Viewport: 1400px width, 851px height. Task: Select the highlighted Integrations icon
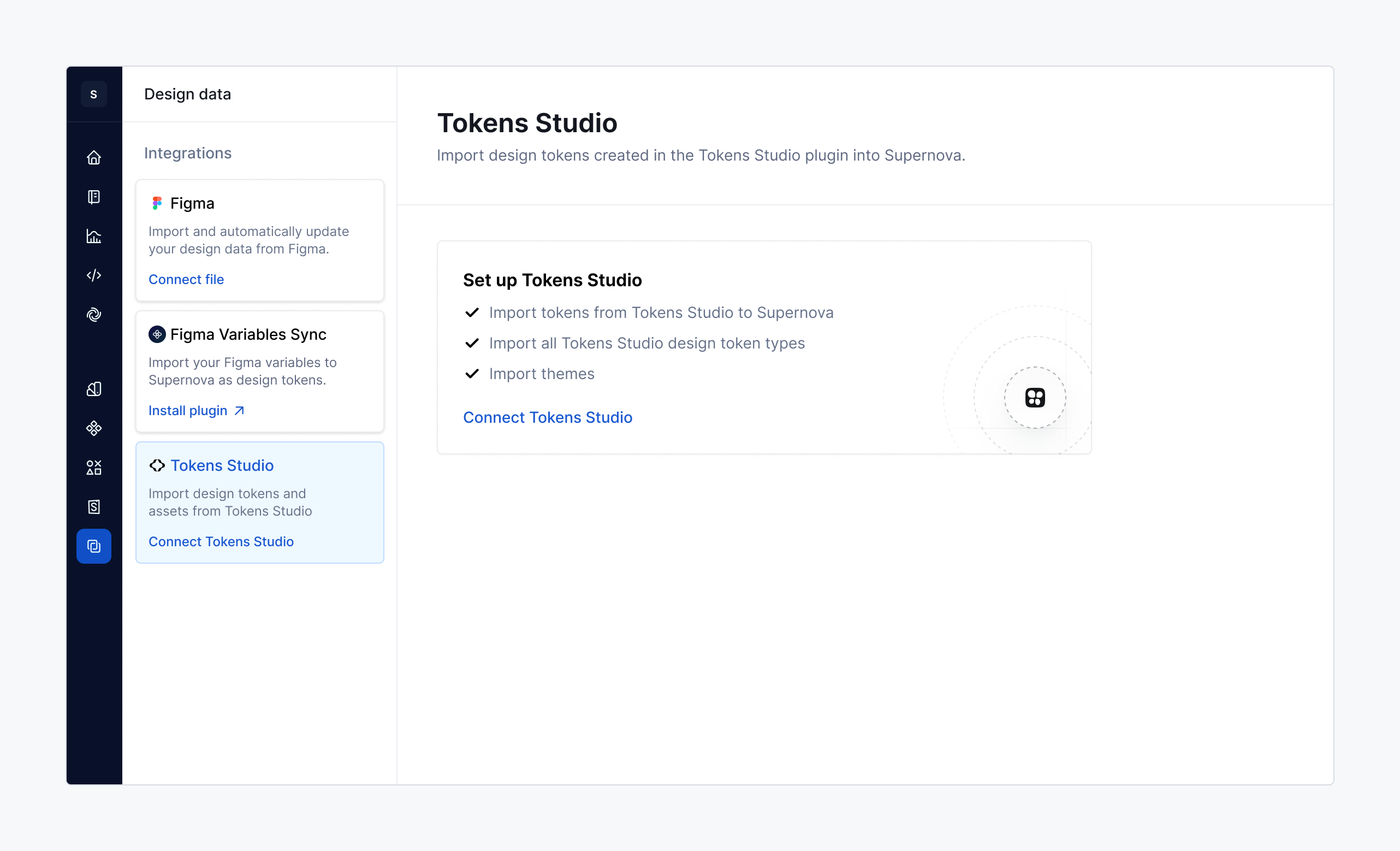(x=94, y=546)
